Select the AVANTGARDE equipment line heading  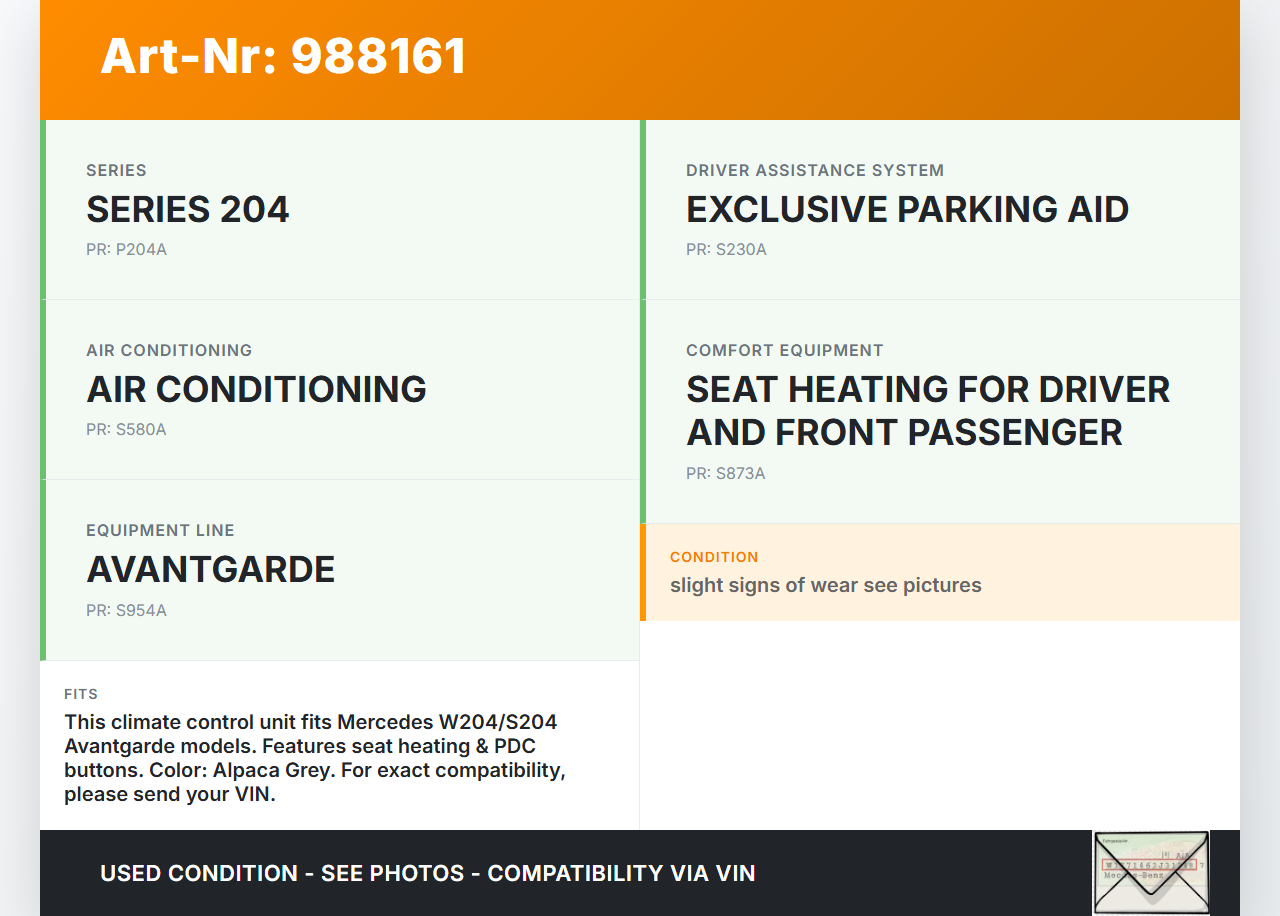pyautogui.click(x=210, y=570)
